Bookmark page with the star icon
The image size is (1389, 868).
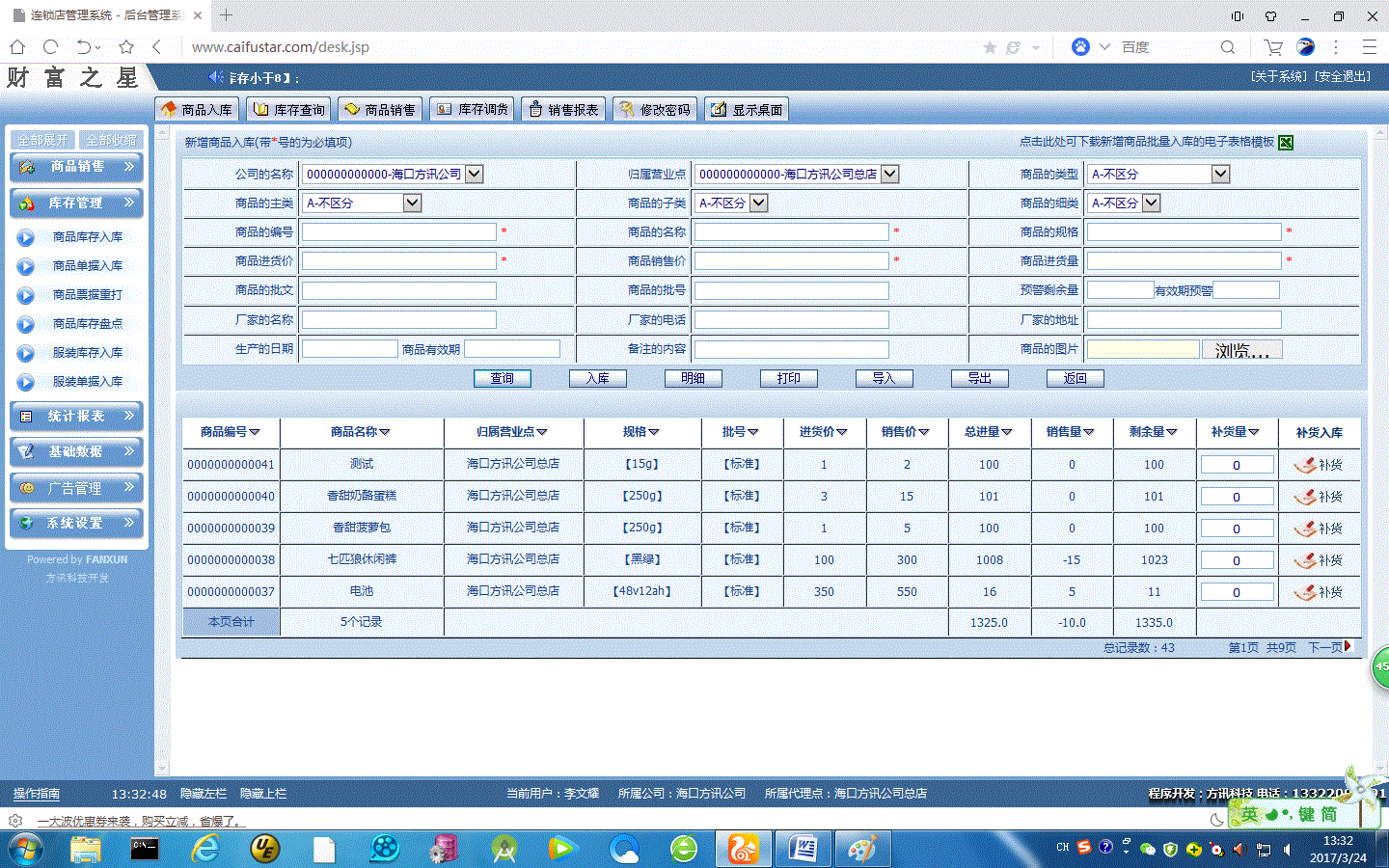tap(126, 46)
